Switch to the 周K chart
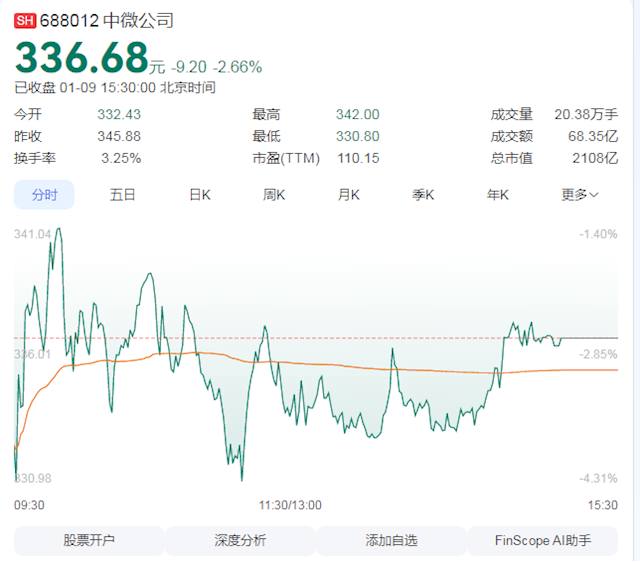The width and height of the screenshot is (640, 562). 275,195
